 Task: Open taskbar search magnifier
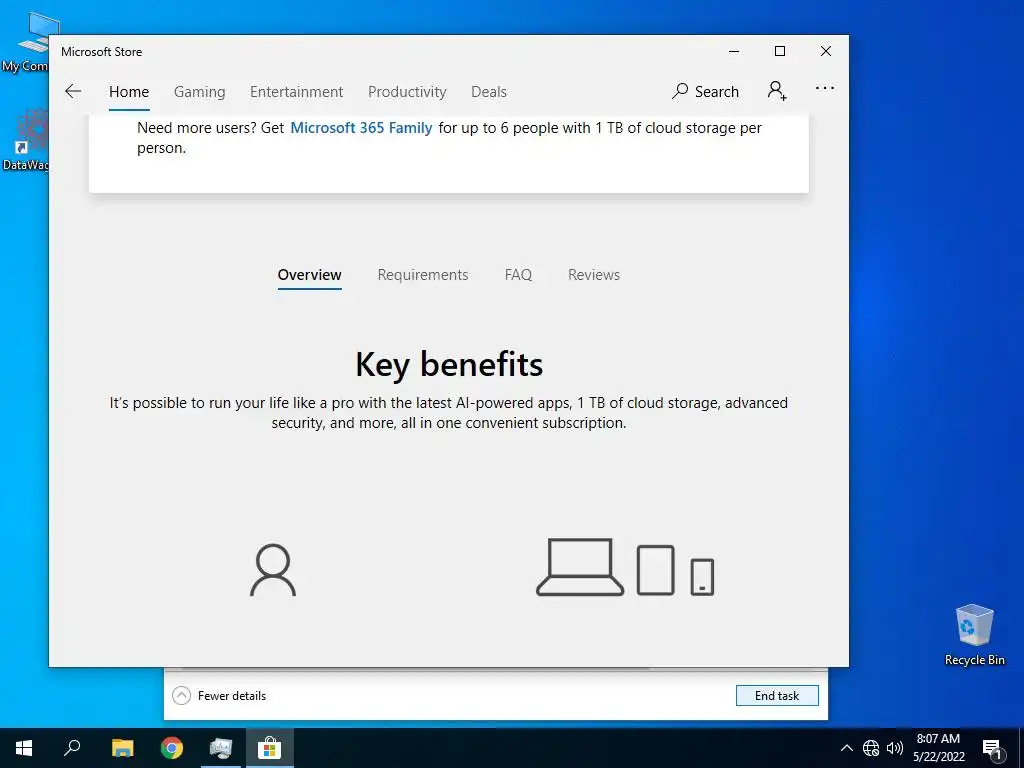click(72, 748)
